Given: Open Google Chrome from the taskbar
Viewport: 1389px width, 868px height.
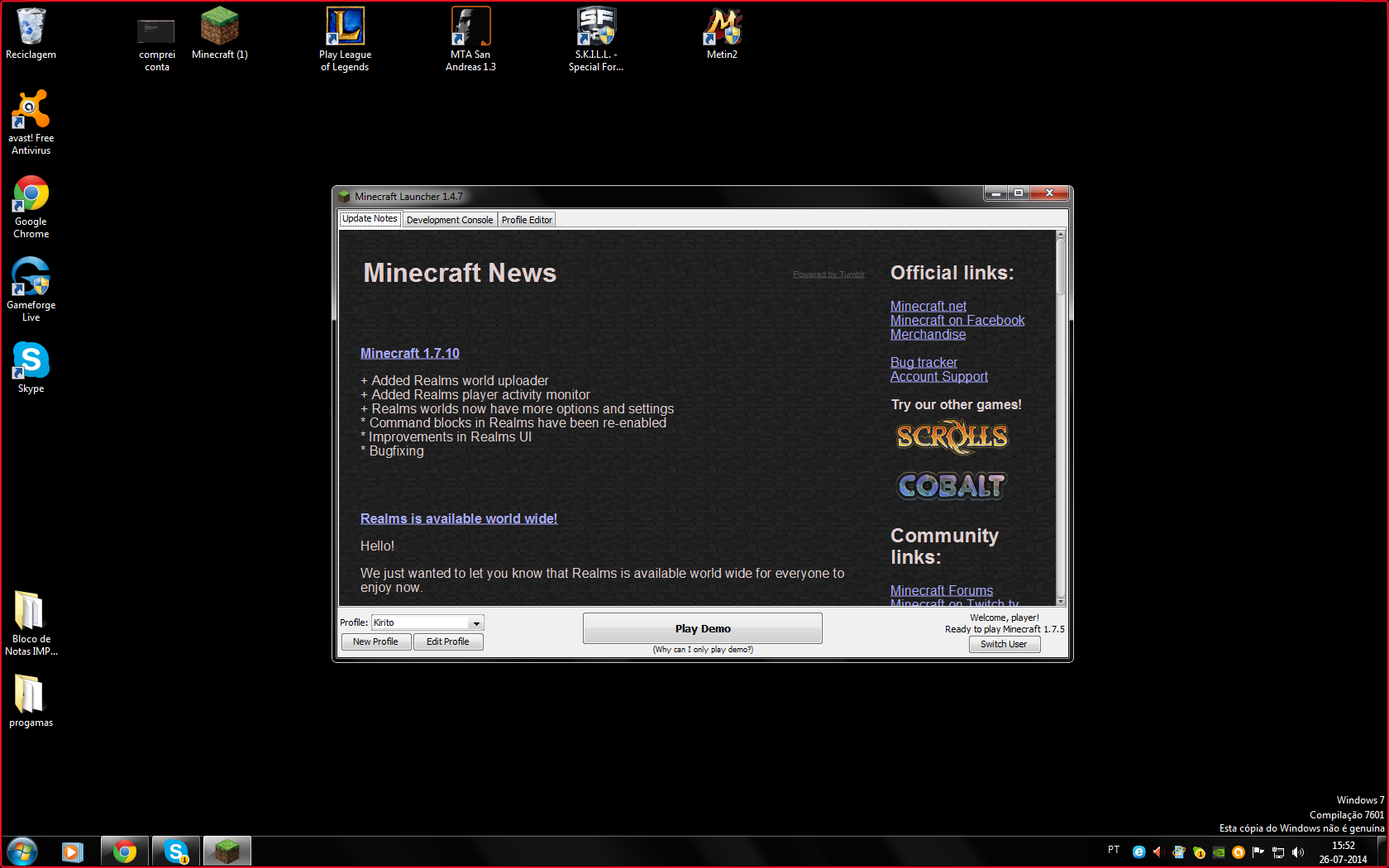Looking at the screenshot, I should (x=125, y=851).
